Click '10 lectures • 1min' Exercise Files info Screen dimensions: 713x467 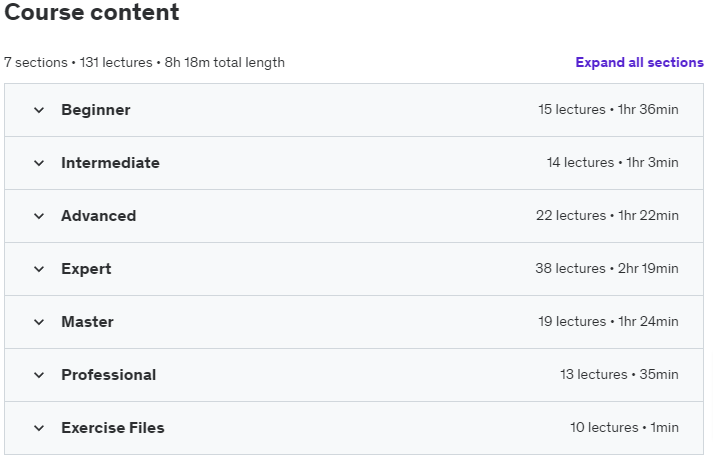(624, 427)
